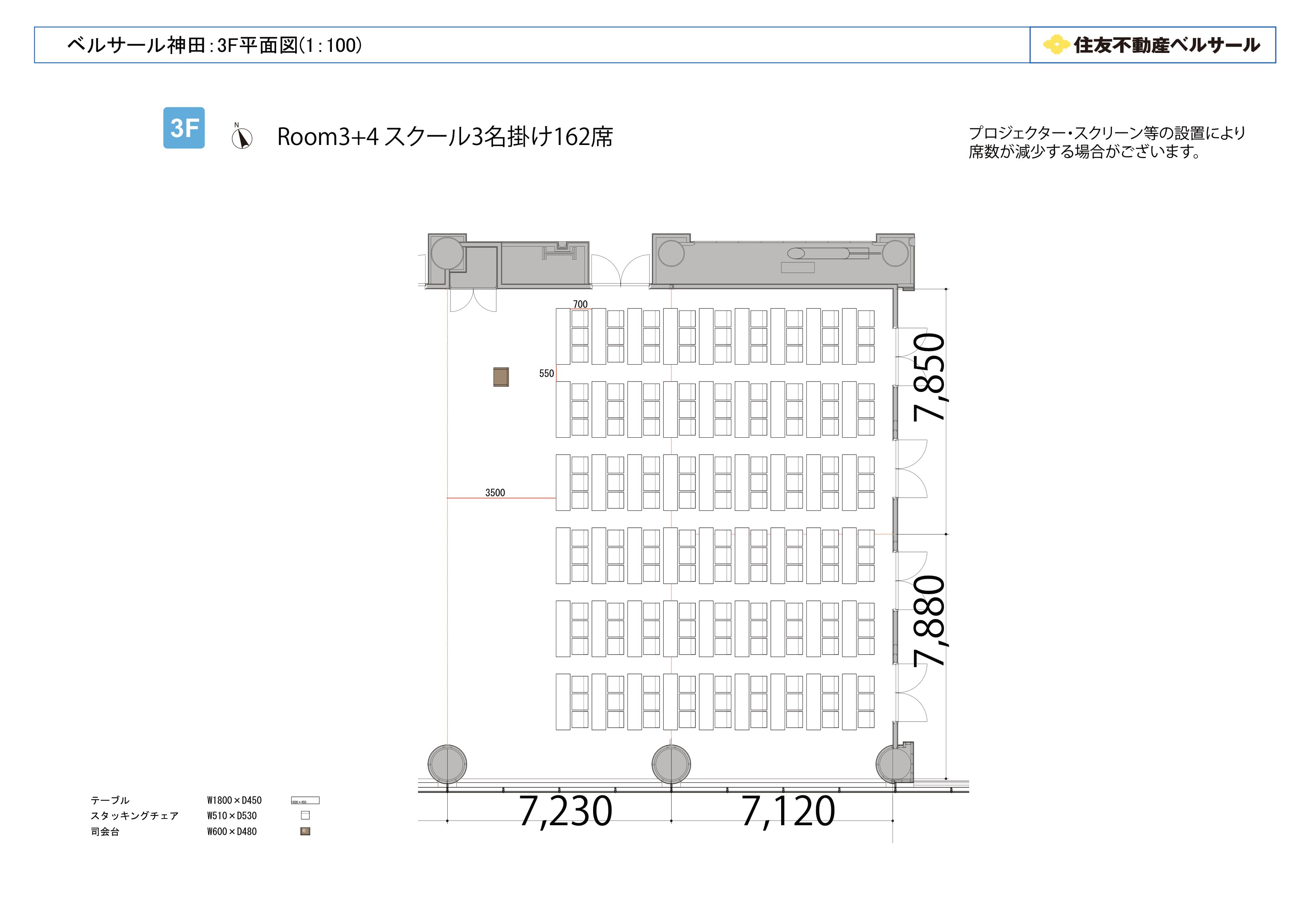Click the ベルサール神田 3F平面図 header title
Viewport: 1307px width, 924px height.
click(x=214, y=45)
